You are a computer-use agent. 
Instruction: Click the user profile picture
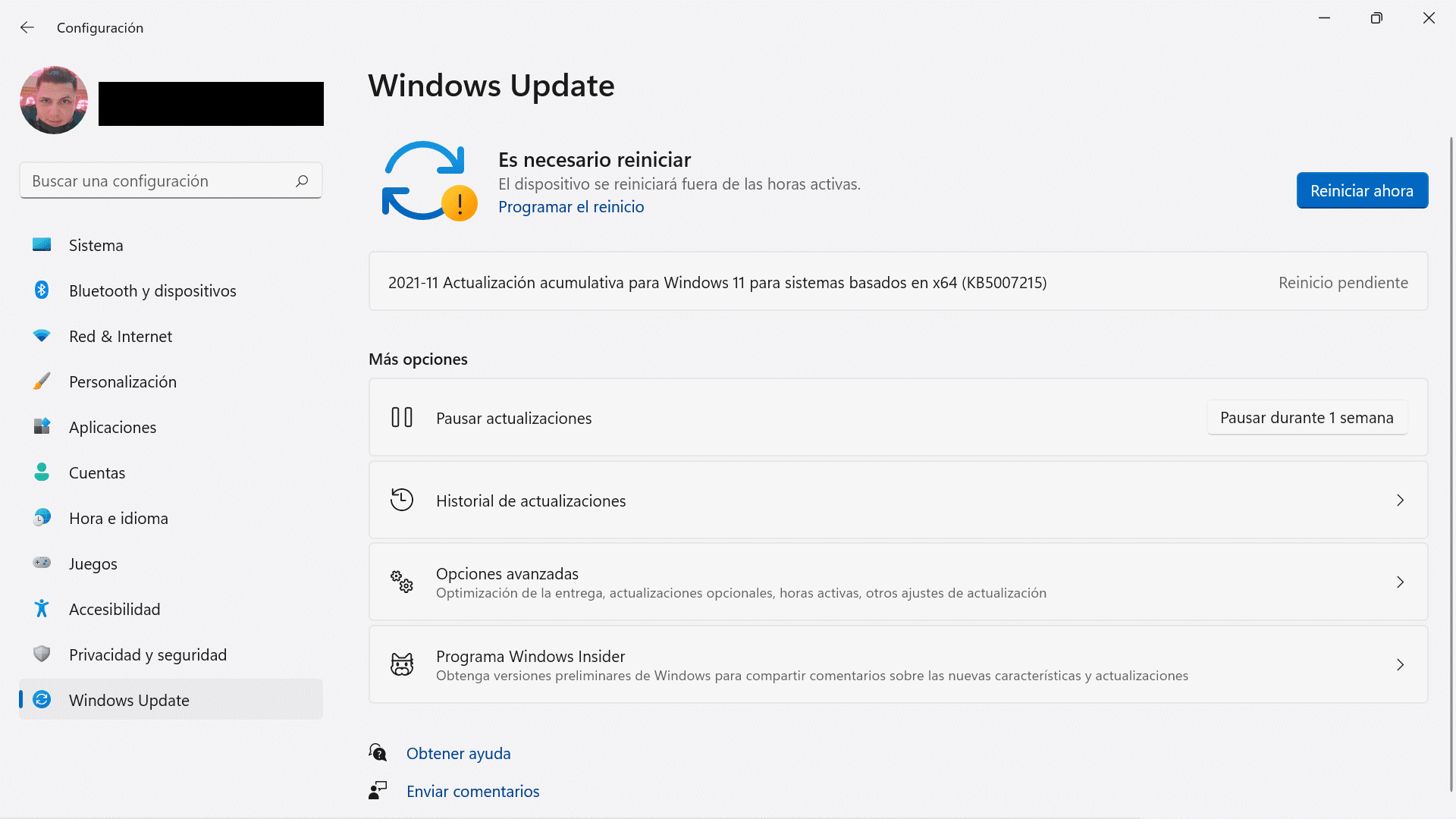[54, 100]
